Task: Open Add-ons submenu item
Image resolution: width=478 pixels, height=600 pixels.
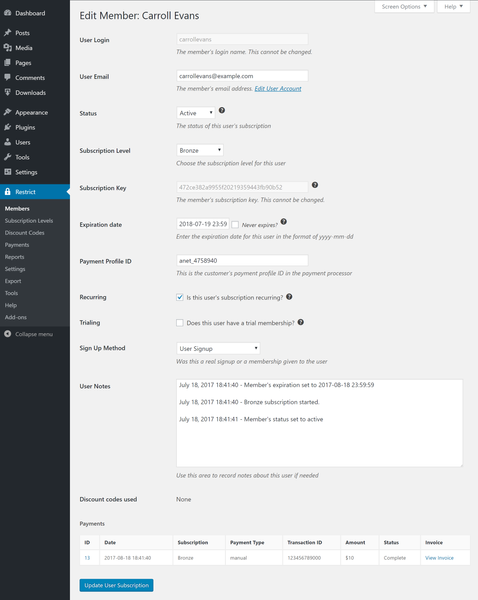Action: (x=16, y=317)
